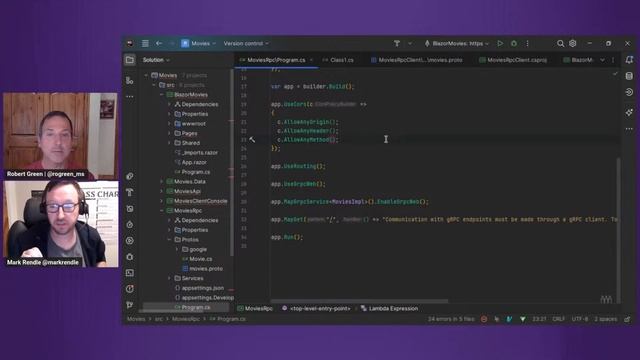Switch to the Class1.cs tab
The width and height of the screenshot is (640, 360).
coord(338,60)
